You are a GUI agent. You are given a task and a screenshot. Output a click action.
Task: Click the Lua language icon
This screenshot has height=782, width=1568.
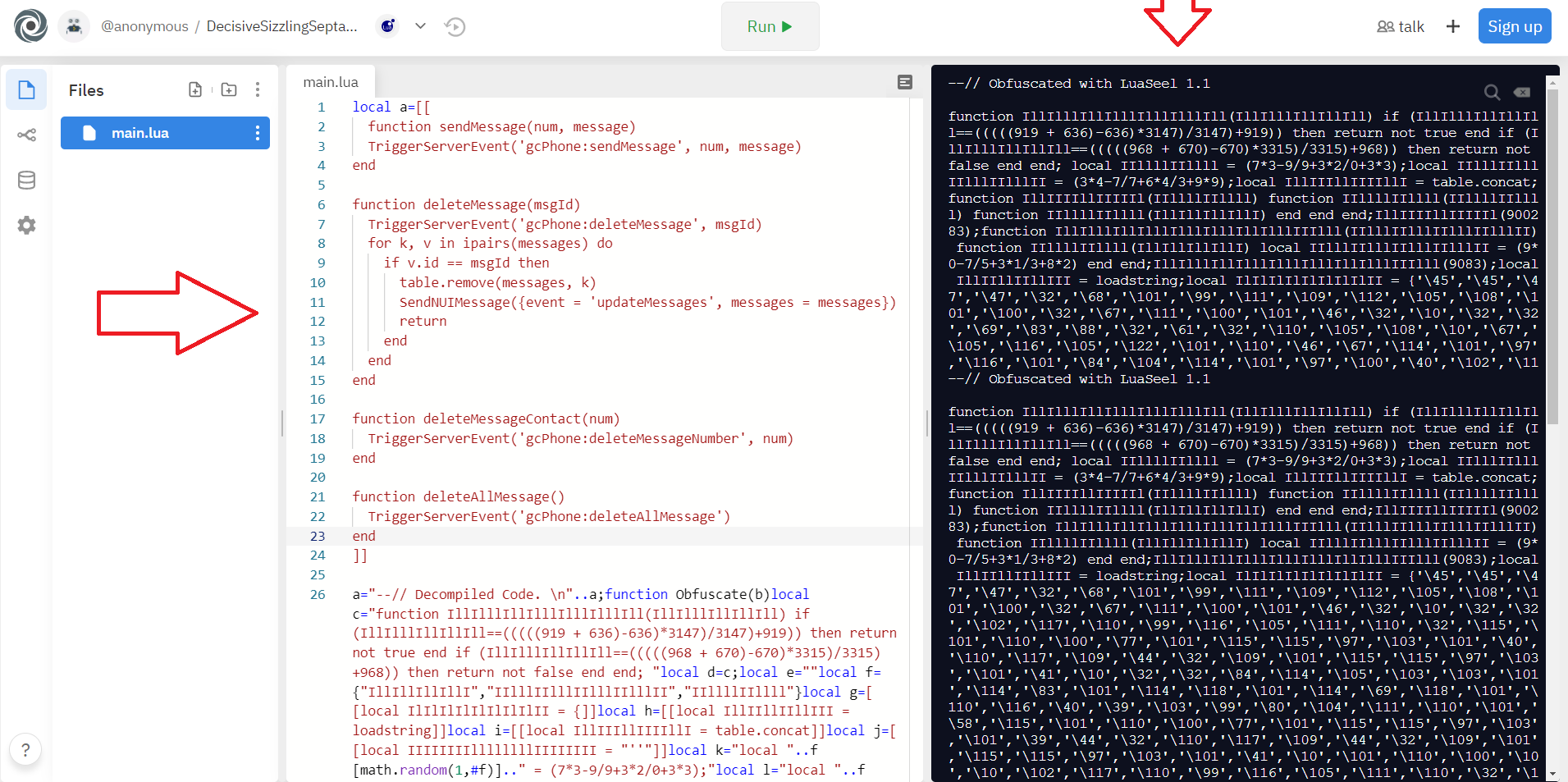[x=388, y=26]
